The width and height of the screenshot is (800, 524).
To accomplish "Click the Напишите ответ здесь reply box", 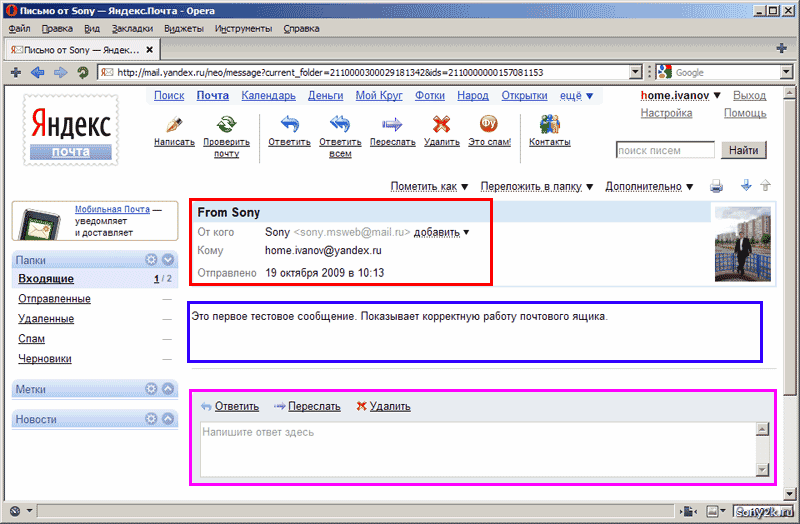I will [480, 449].
